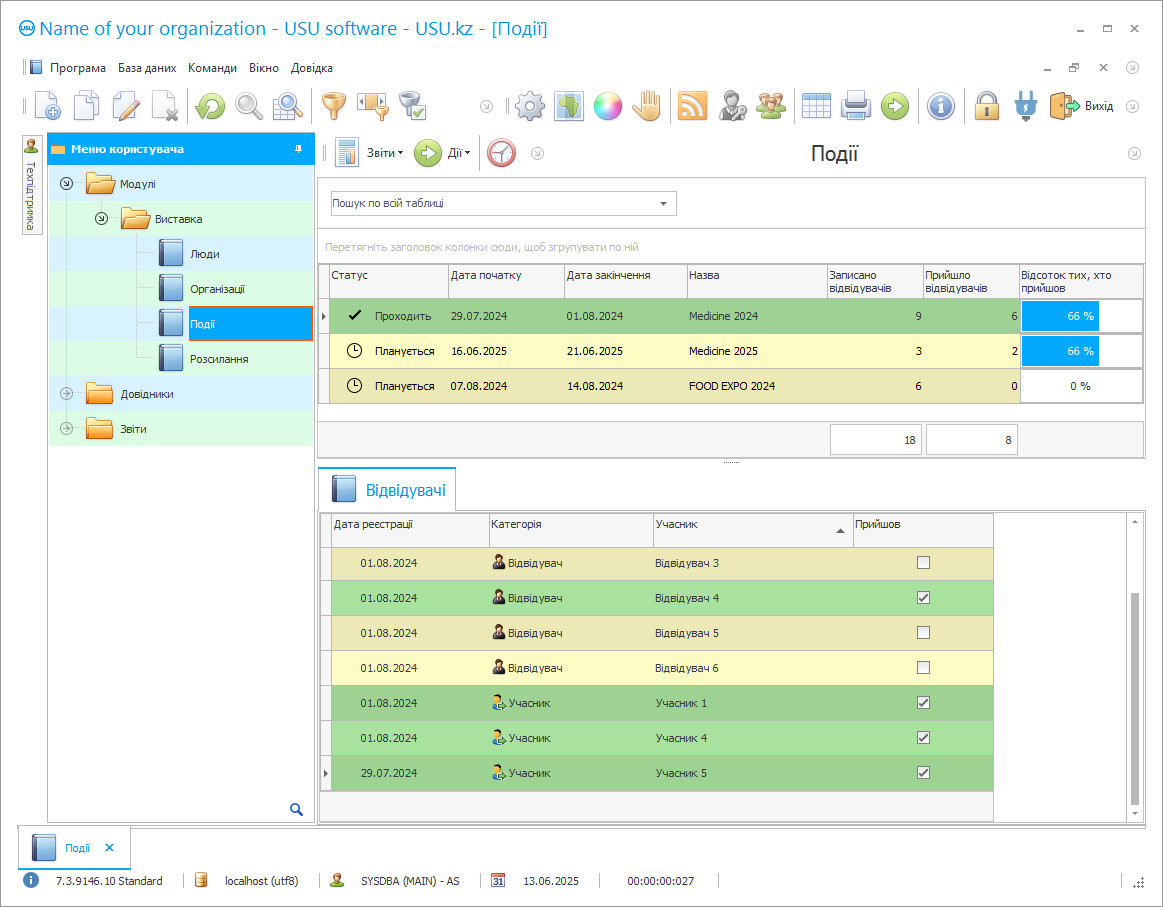Screen dimensions: 1163x907
Task: Pin the Меню користувача panel
Action: 298,149
